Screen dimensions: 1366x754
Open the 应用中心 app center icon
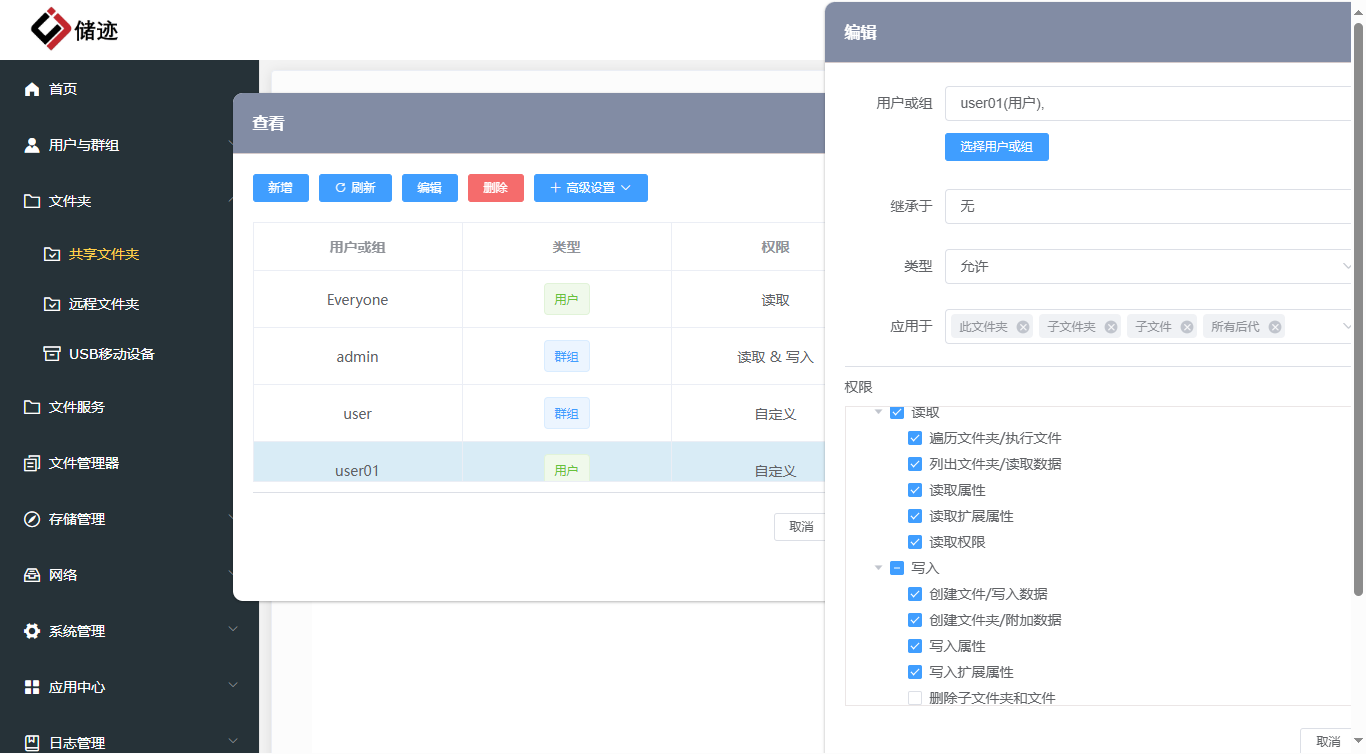click(32, 687)
